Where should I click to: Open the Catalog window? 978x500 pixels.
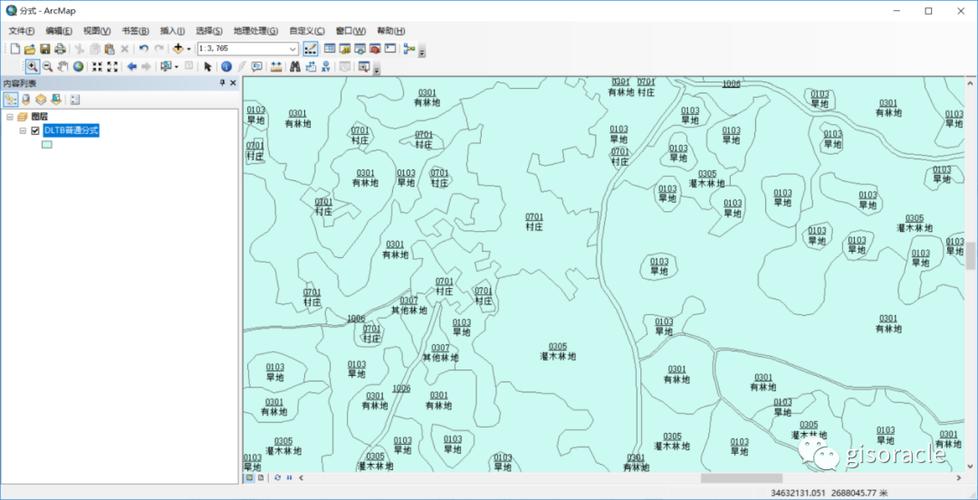345,49
